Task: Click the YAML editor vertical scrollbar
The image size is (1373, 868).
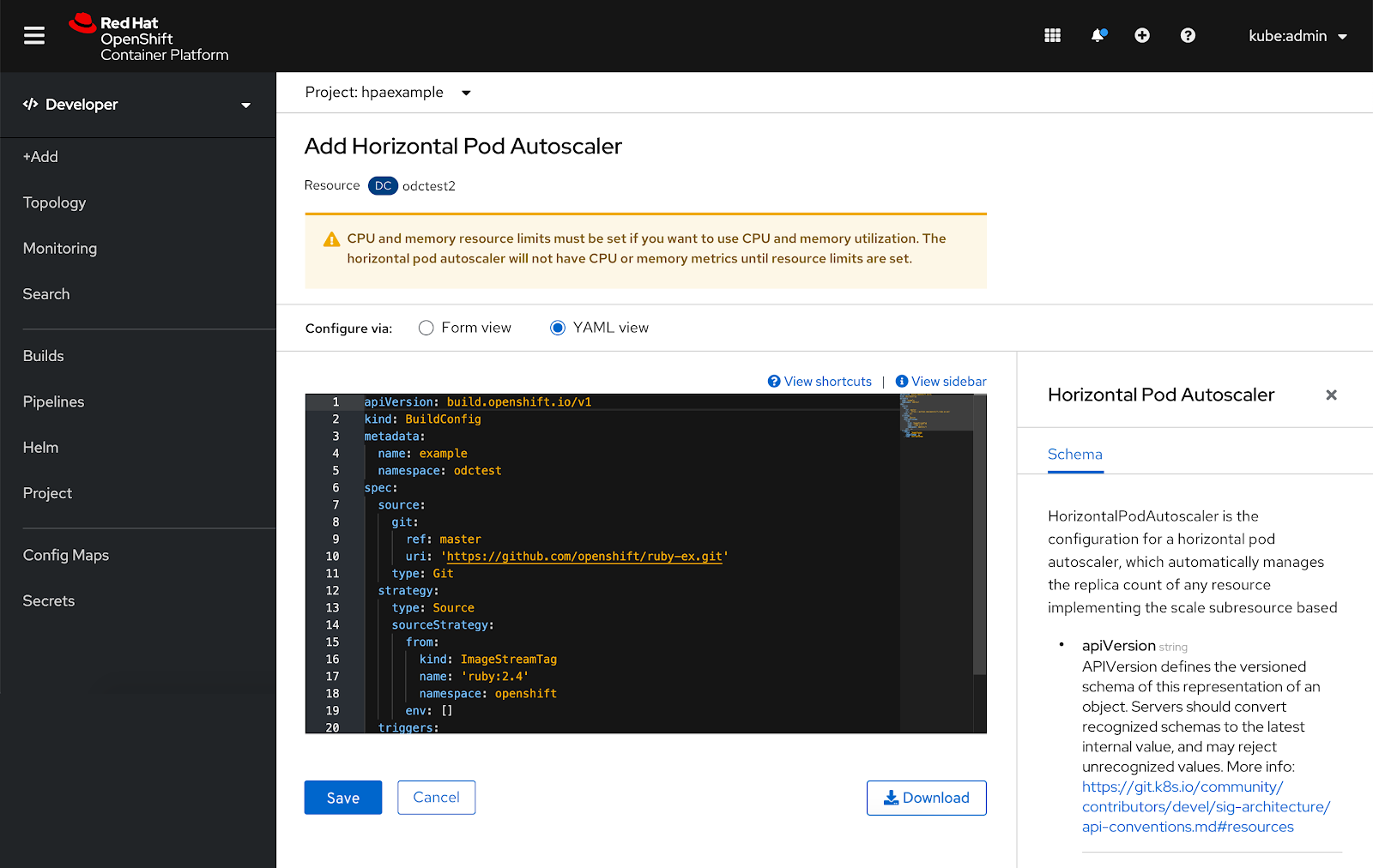Action: click(x=979, y=536)
